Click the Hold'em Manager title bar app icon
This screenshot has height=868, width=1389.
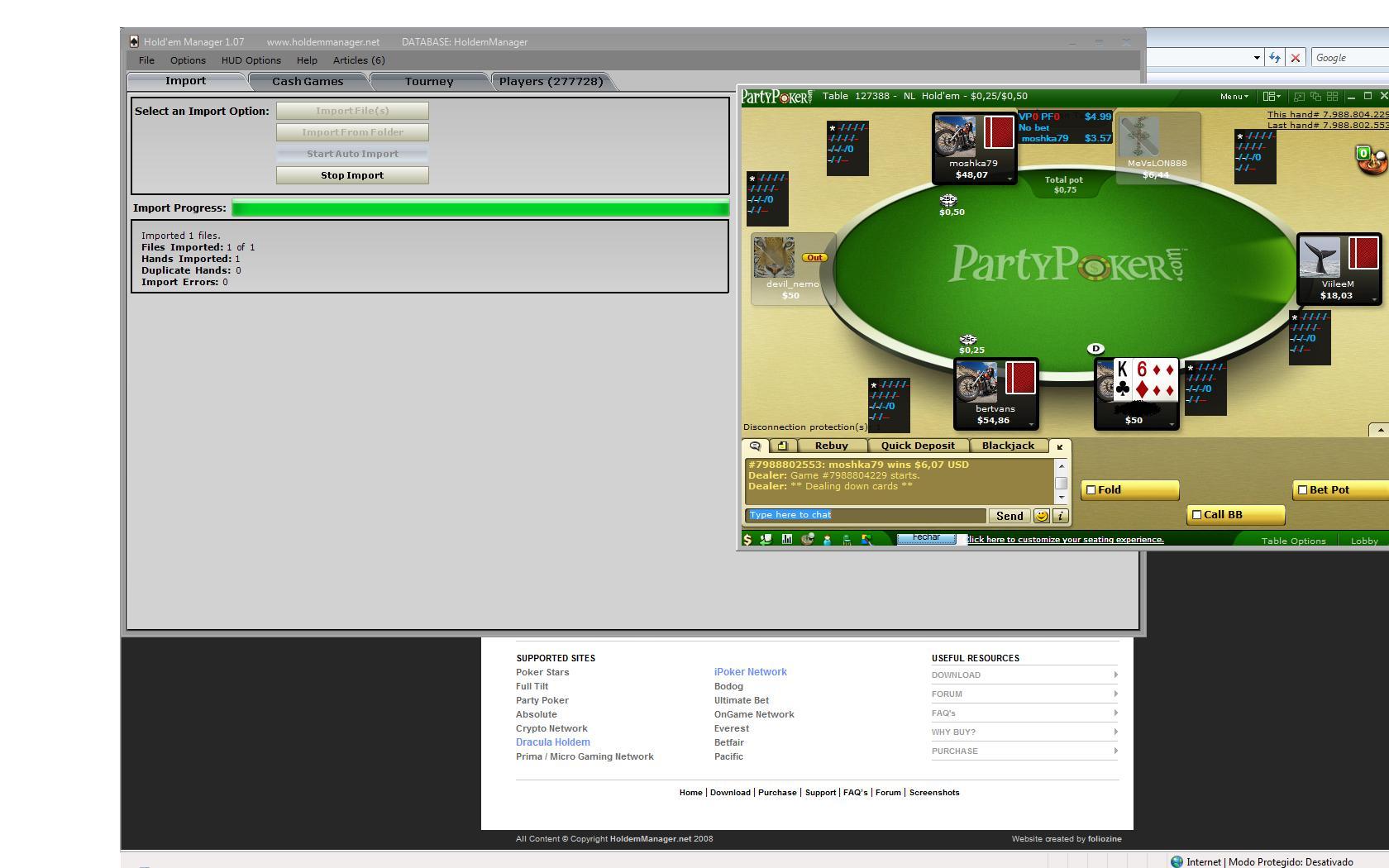point(134,41)
